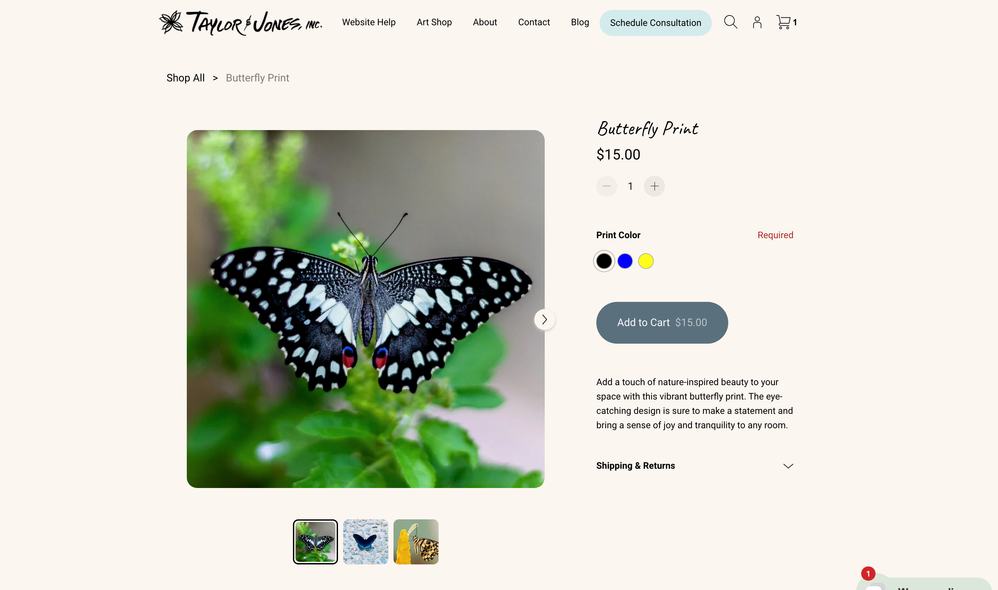The image size is (998, 590).
Task: Show next product image with arrow
Action: click(544, 320)
